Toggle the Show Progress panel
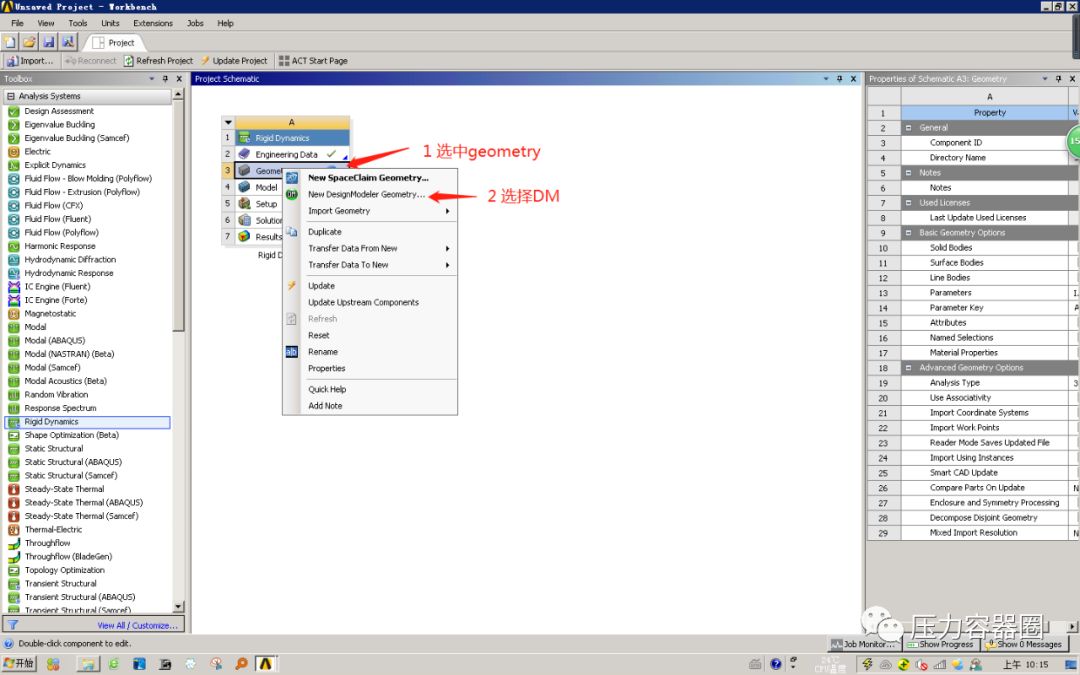Screen dimensions: 1080x675 [x=940, y=644]
